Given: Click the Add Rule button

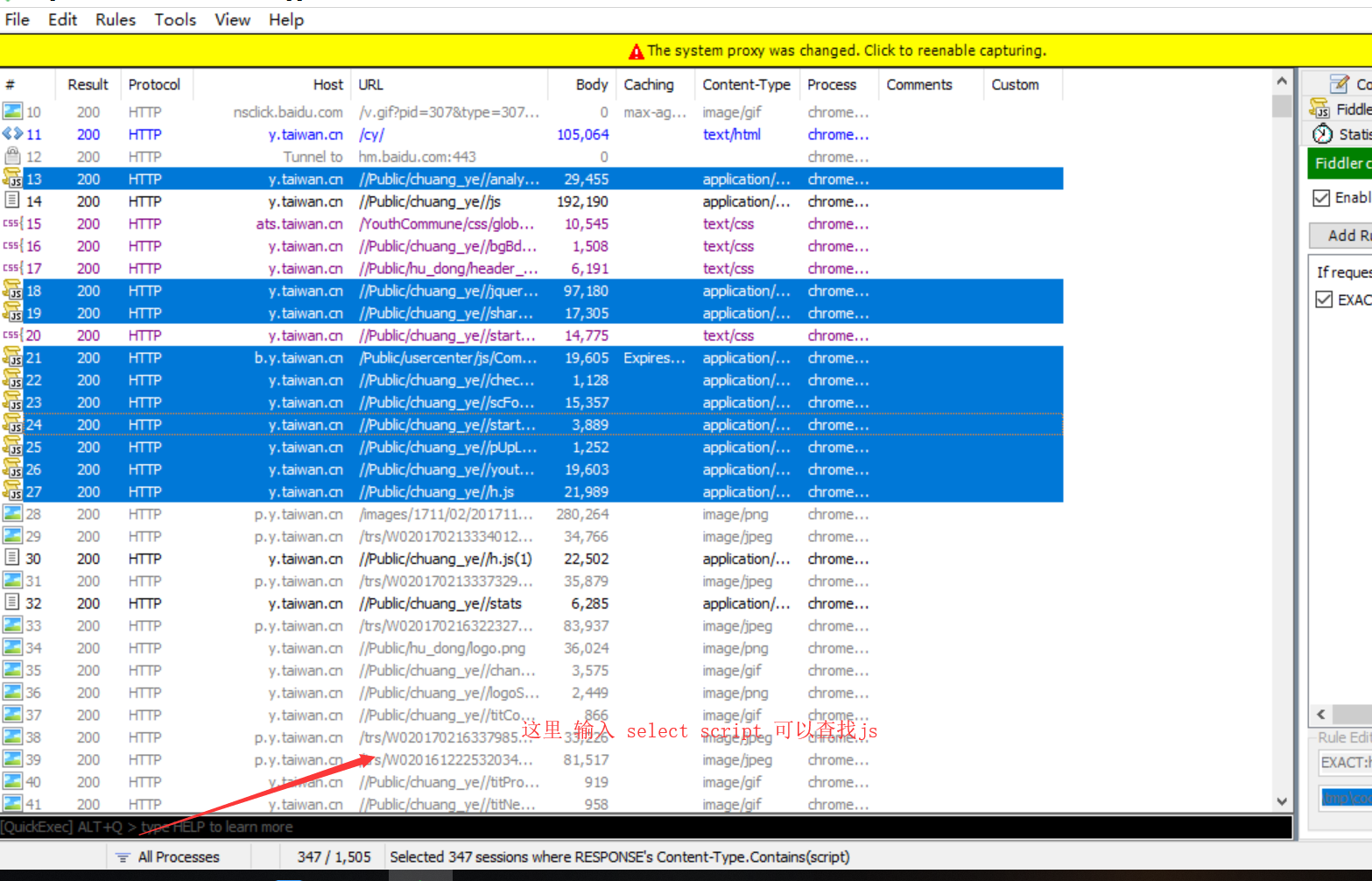Looking at the screenshot, I should (x=1340, y=236).
